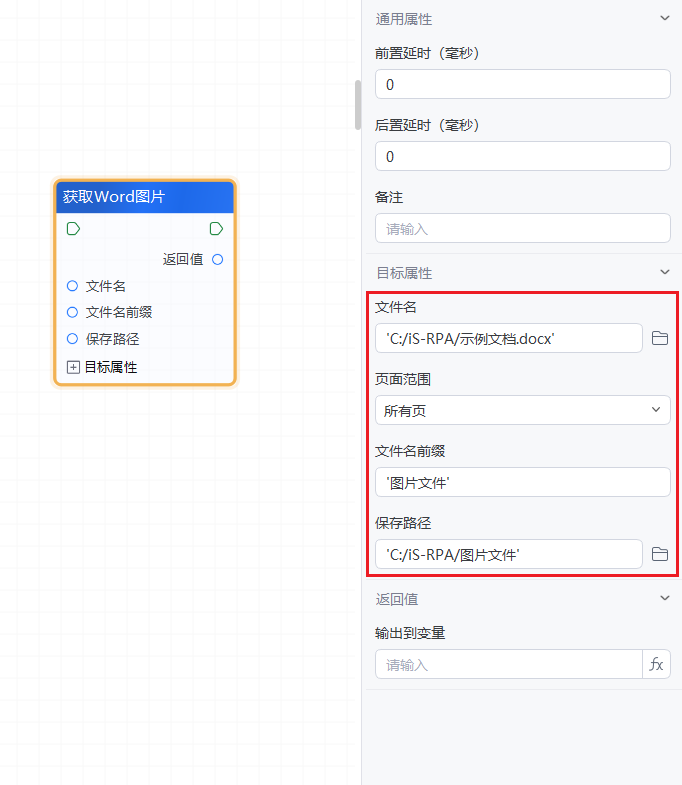Click the 前置延时 input field
The width and height of the screenshot is (682, 785).
(x=522, y=84)
